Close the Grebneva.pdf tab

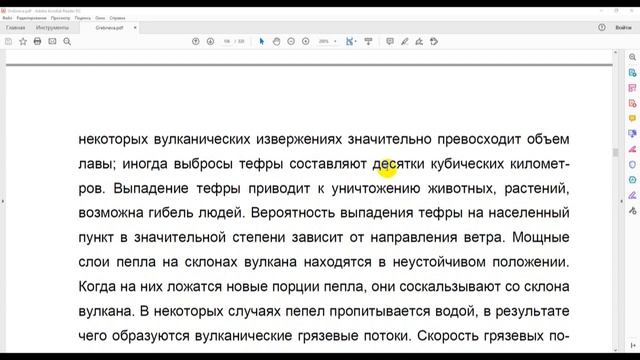pyautogui.click(x=135, y=28)
